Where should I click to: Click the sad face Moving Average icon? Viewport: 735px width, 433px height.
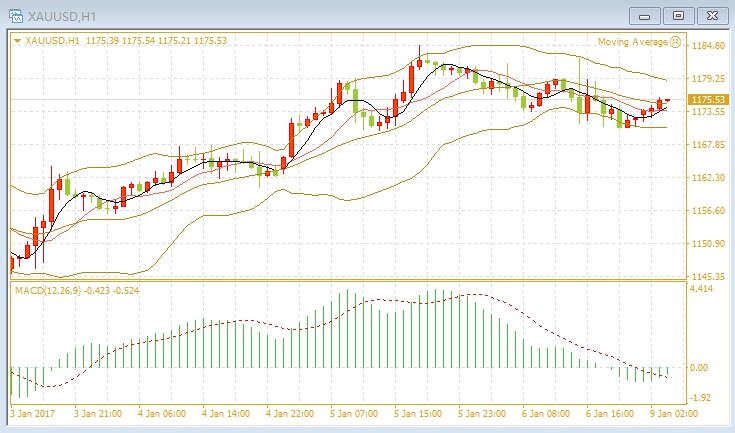675,42
